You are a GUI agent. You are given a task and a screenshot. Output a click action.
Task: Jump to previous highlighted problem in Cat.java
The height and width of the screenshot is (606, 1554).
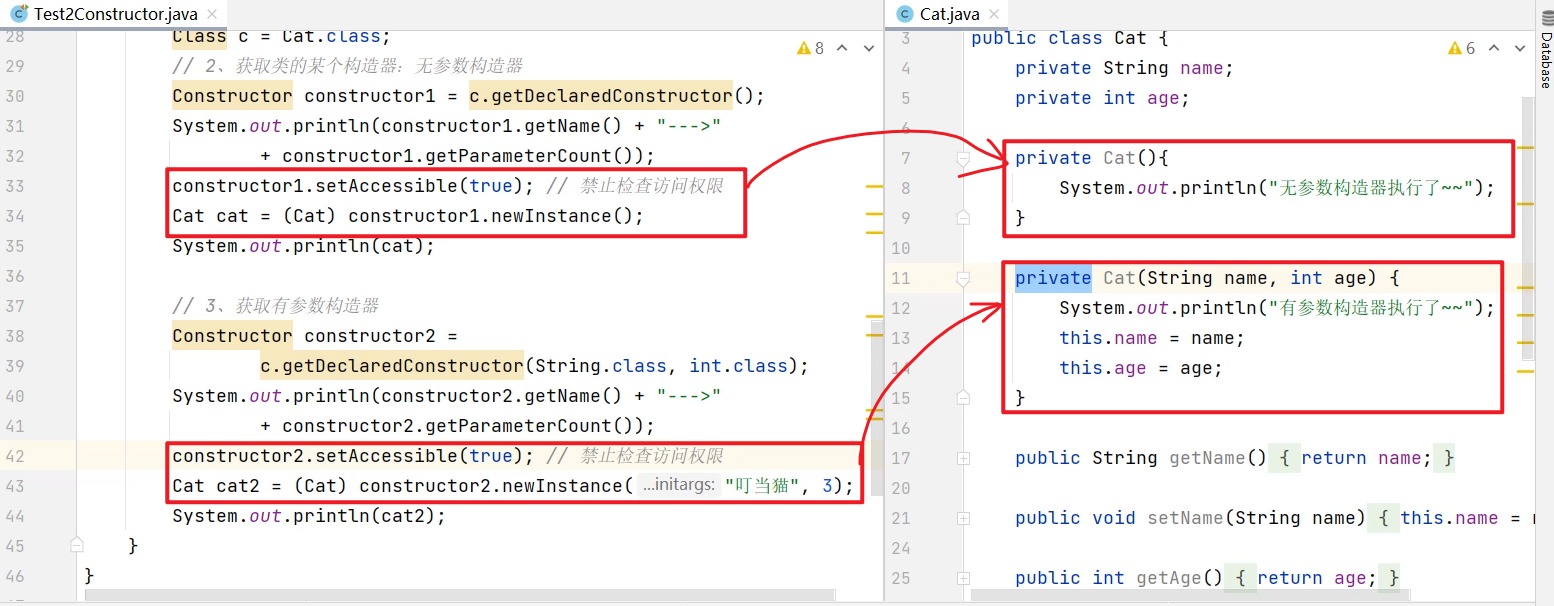1494,48
